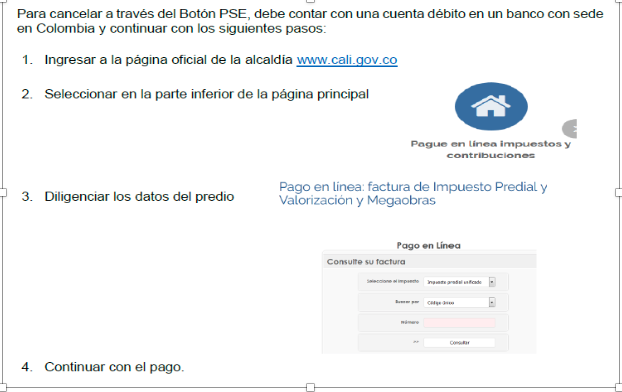622x392 pixels.
Task: Click step 3 'Diligenciar los datos del predio'
Action: point(139,196)
